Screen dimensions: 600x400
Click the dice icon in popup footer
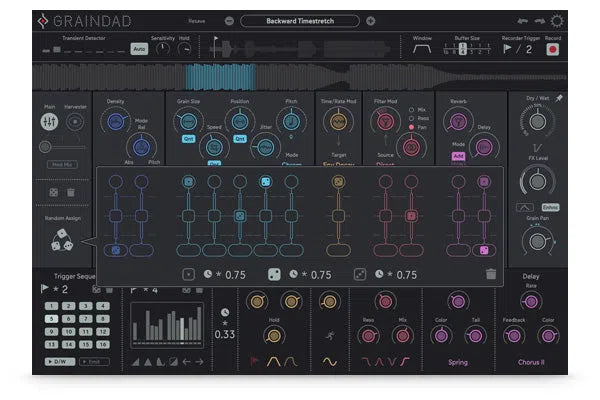point(274,274)
